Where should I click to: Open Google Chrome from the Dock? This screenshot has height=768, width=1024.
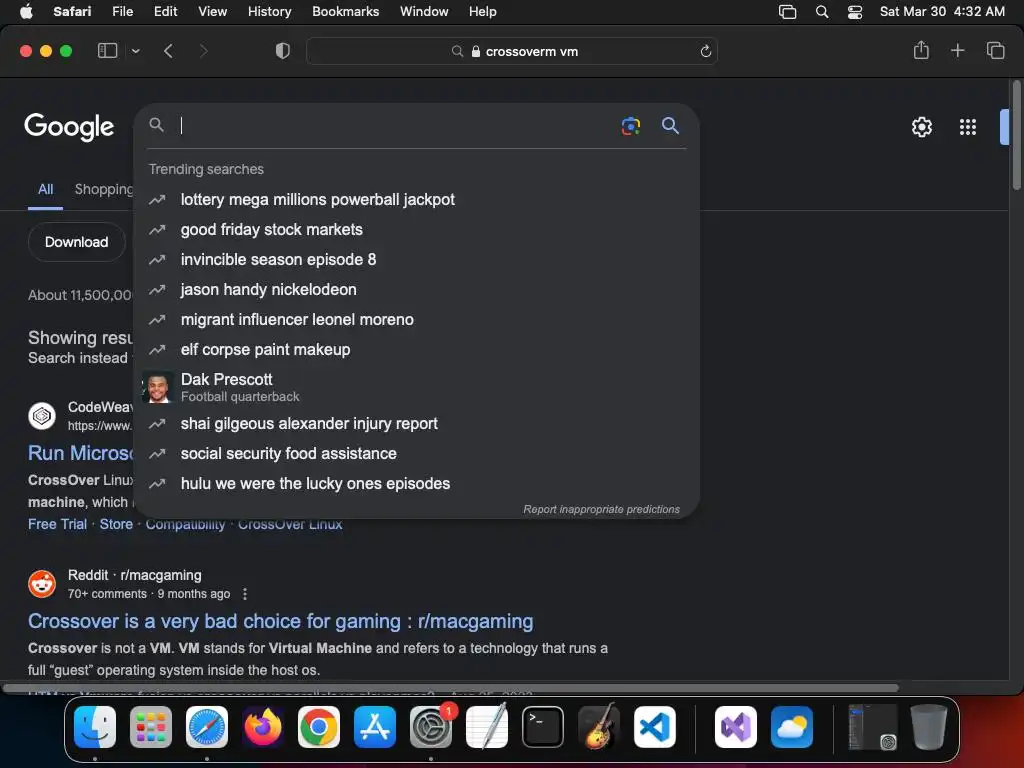(x=319, y=727)
